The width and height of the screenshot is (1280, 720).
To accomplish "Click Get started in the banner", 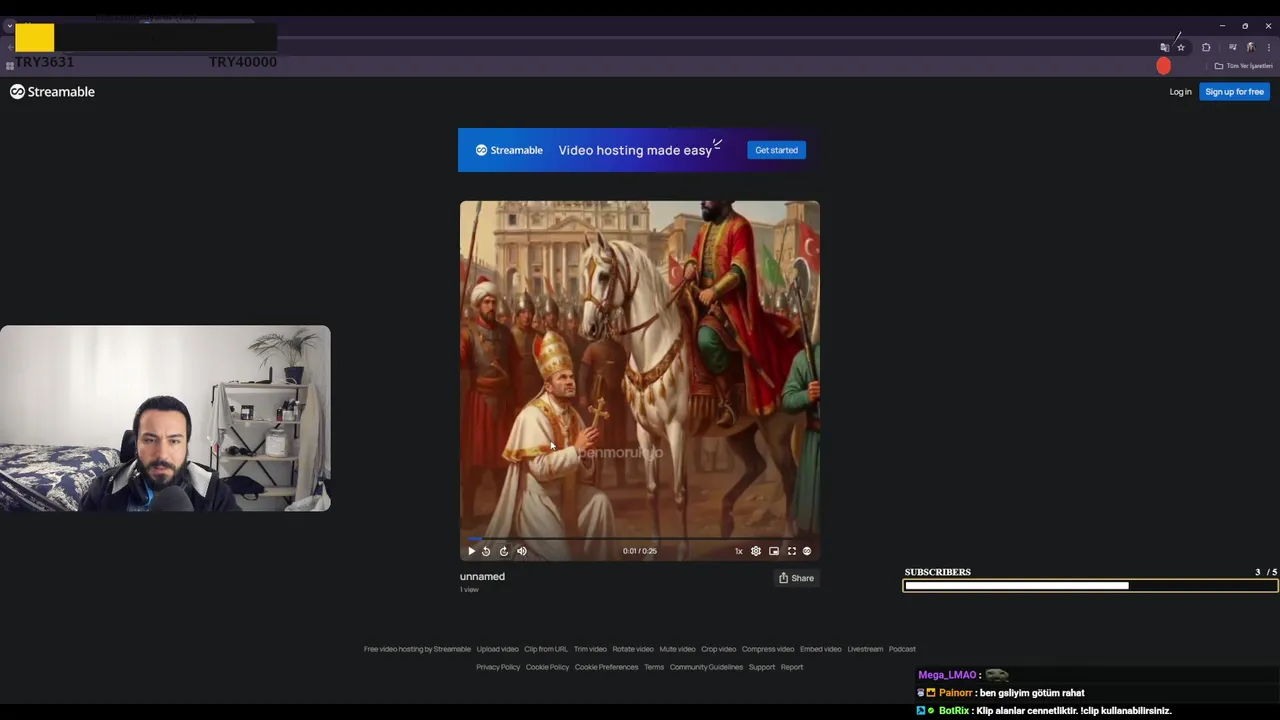I will pos(776,150).
